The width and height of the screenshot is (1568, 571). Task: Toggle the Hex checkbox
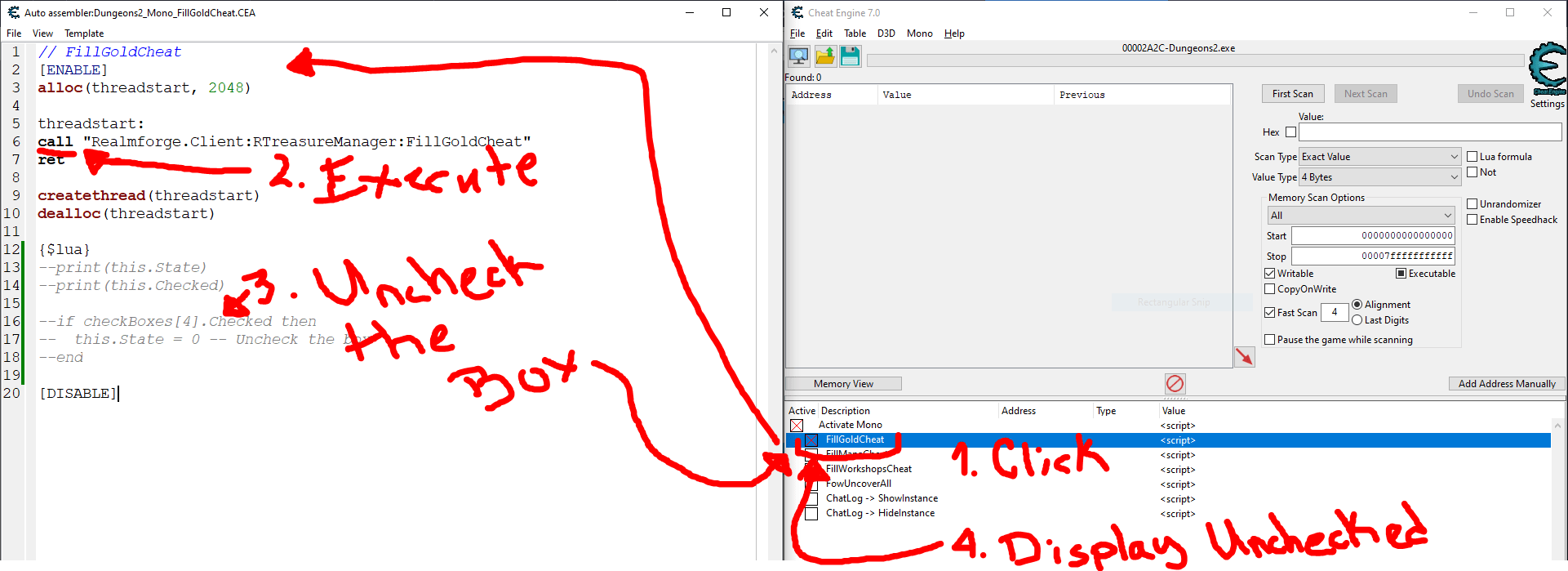pos(1290,132)
